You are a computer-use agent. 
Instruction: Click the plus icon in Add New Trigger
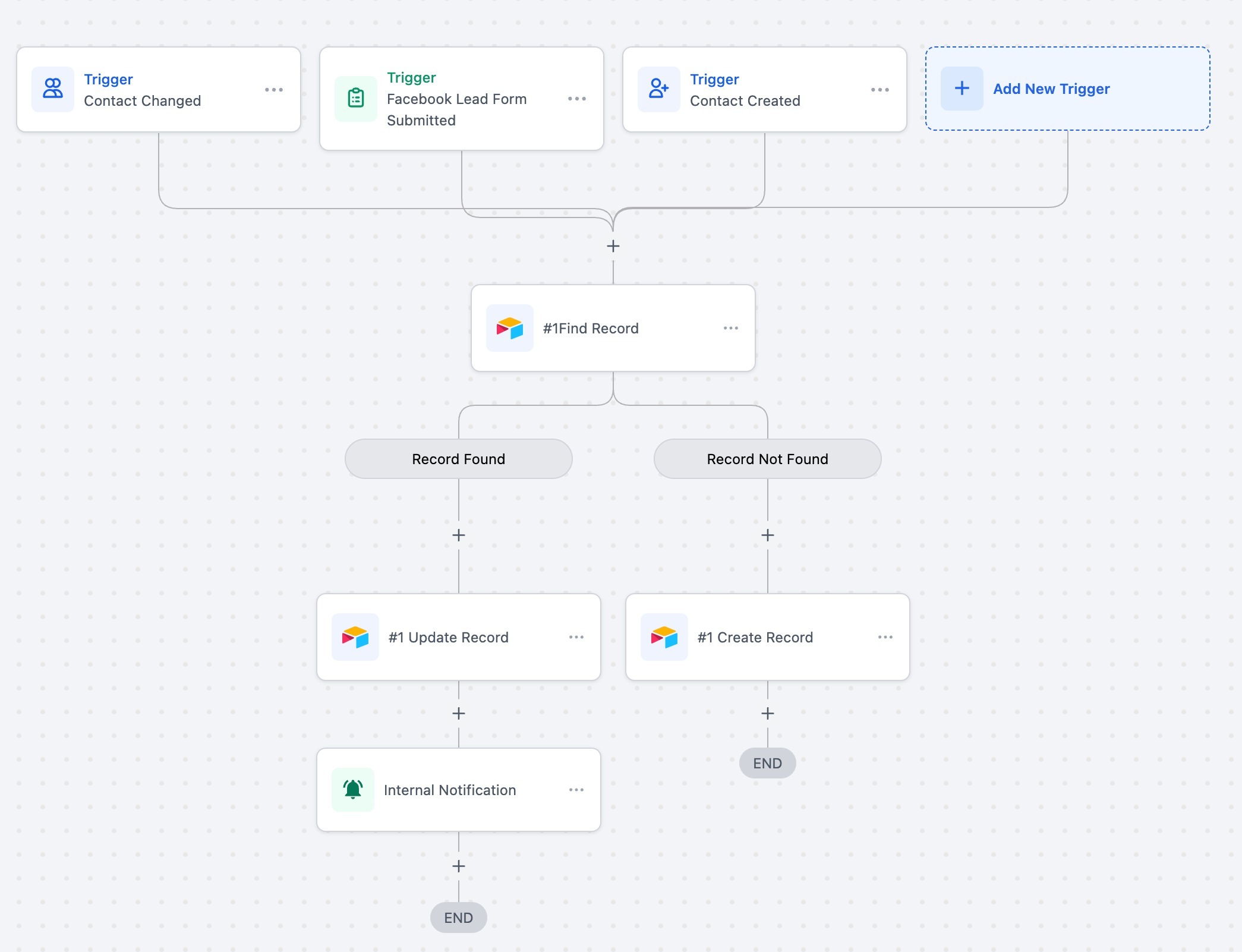[x=962, y=89]
